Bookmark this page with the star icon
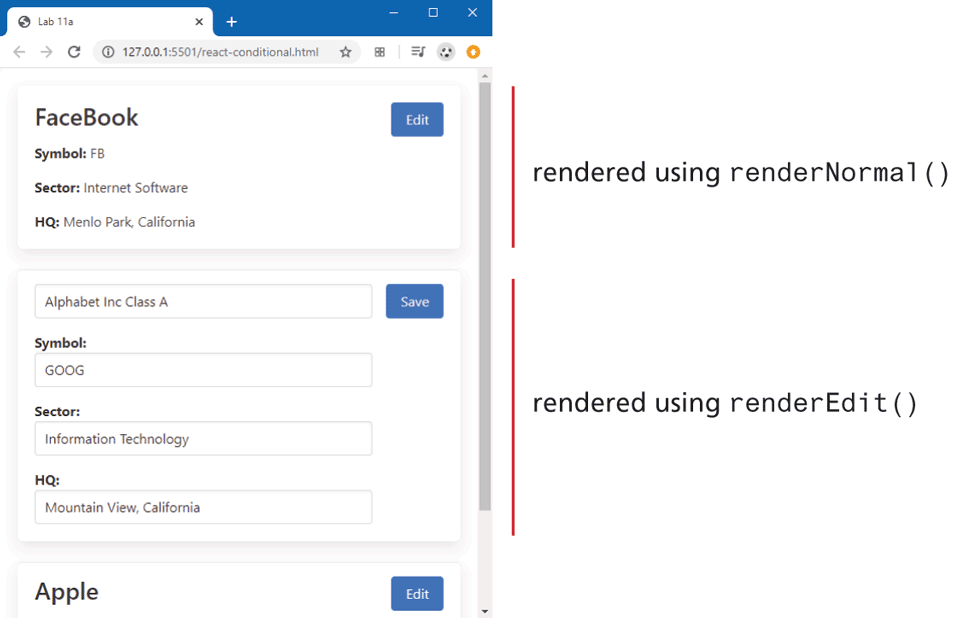The width and height of the screenshot is (960, 618). pos(346,52)
